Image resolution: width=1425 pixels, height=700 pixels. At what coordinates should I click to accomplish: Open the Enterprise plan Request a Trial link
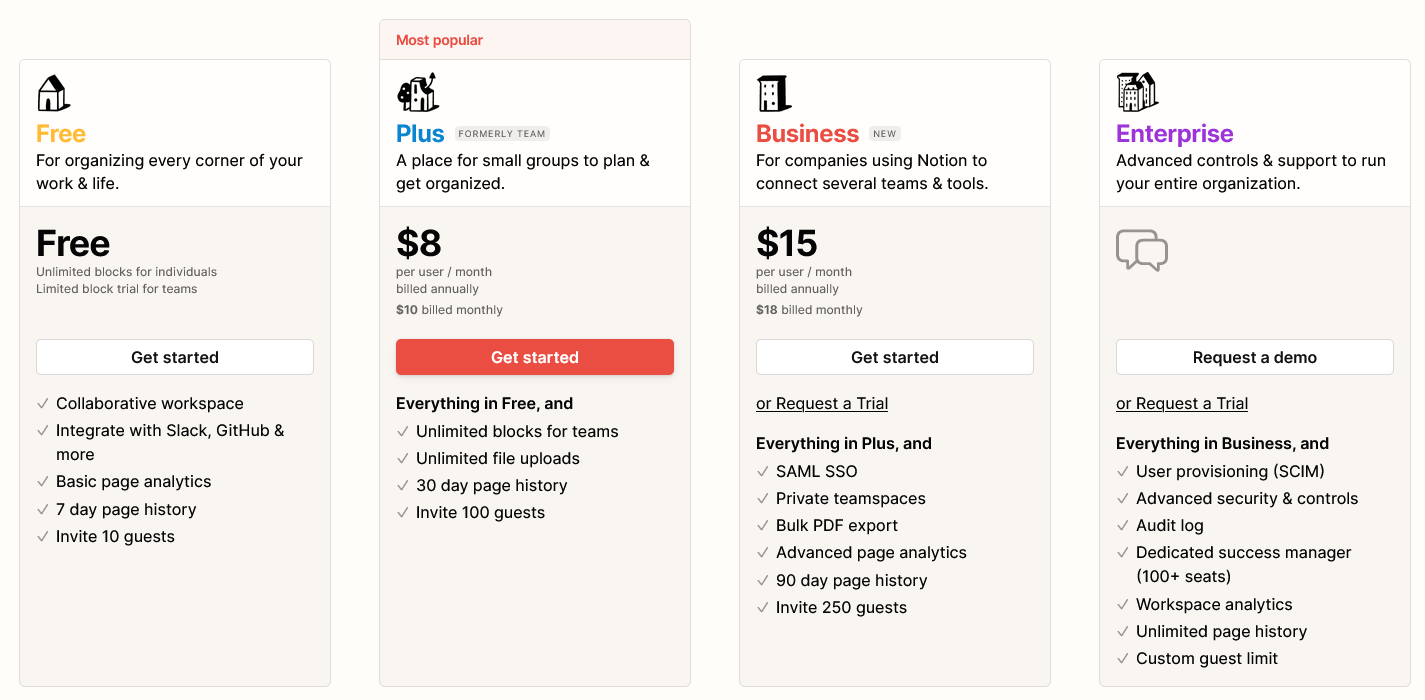(x=1182, y=404)
